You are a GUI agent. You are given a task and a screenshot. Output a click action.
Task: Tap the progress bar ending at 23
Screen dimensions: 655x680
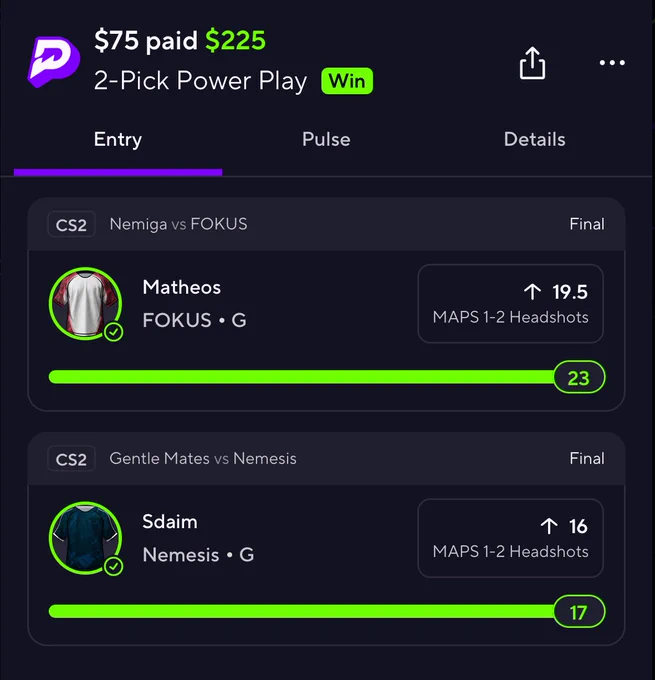click(x=327, y=377)
